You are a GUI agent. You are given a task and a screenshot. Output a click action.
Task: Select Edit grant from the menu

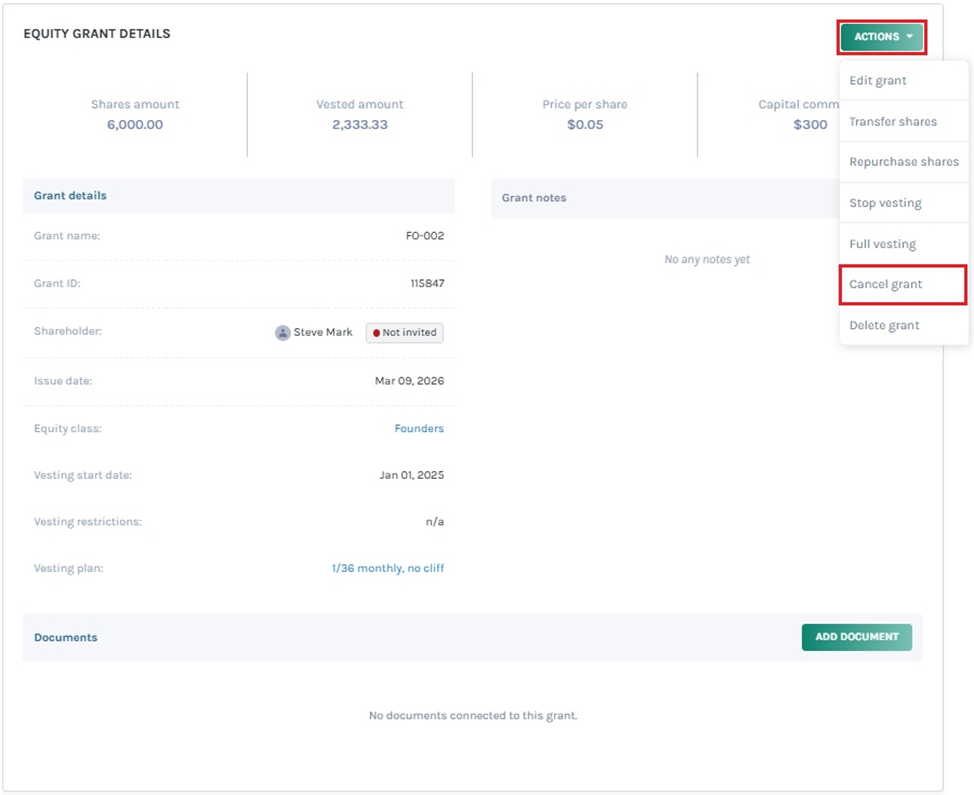tap(877, 81)
